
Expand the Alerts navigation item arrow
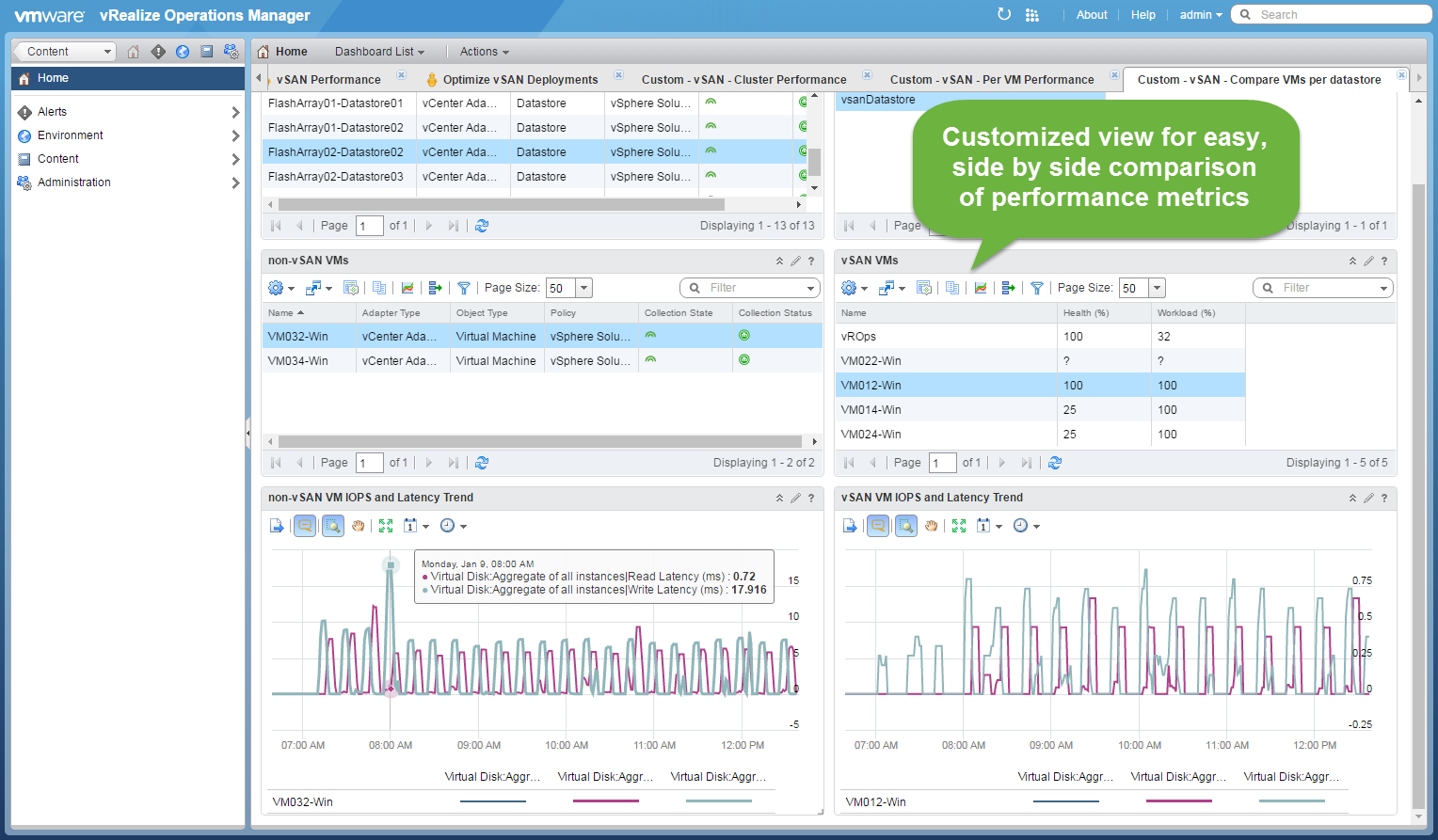pos(235,112)
